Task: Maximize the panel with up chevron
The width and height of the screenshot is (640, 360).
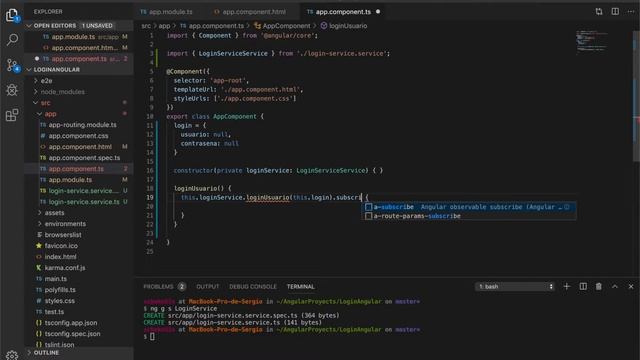Action: tap(615, 287)
